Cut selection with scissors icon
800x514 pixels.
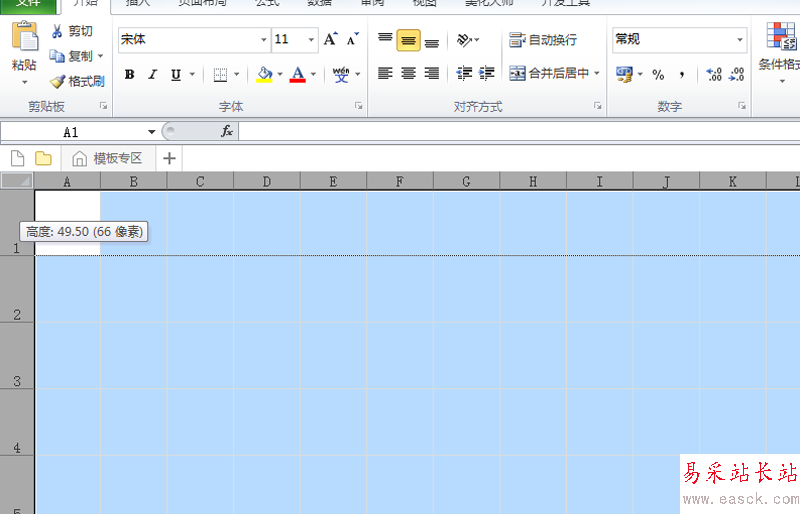click(57, 32)
